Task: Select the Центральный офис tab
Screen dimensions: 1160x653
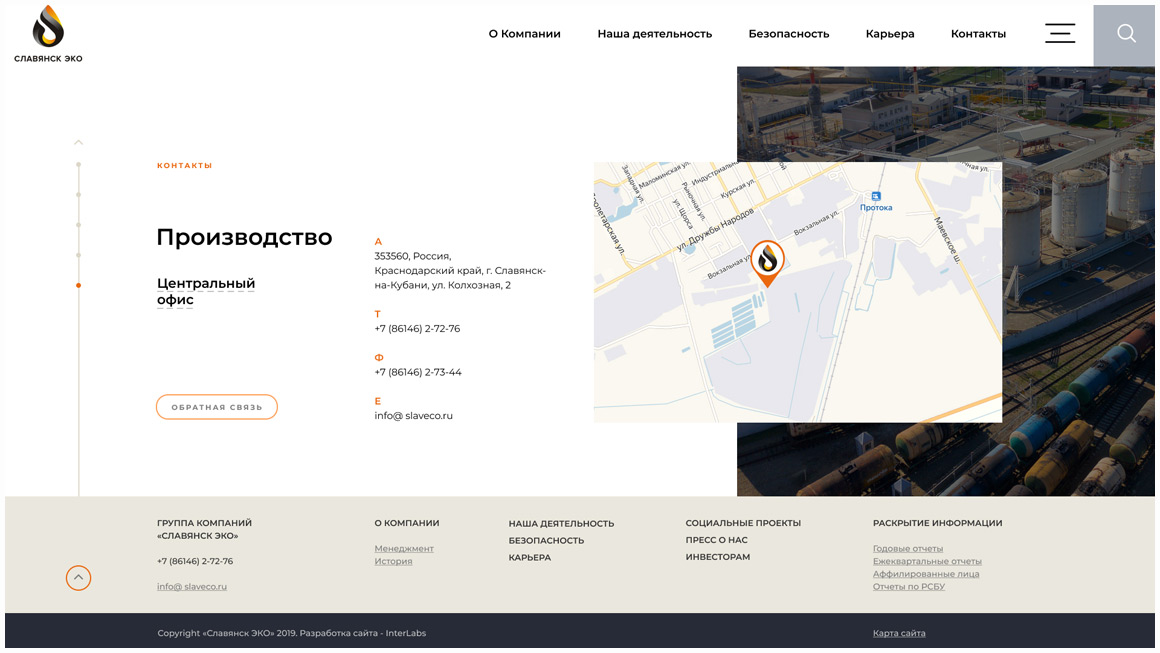Action: pyautogui.click(x=206, y=291)
